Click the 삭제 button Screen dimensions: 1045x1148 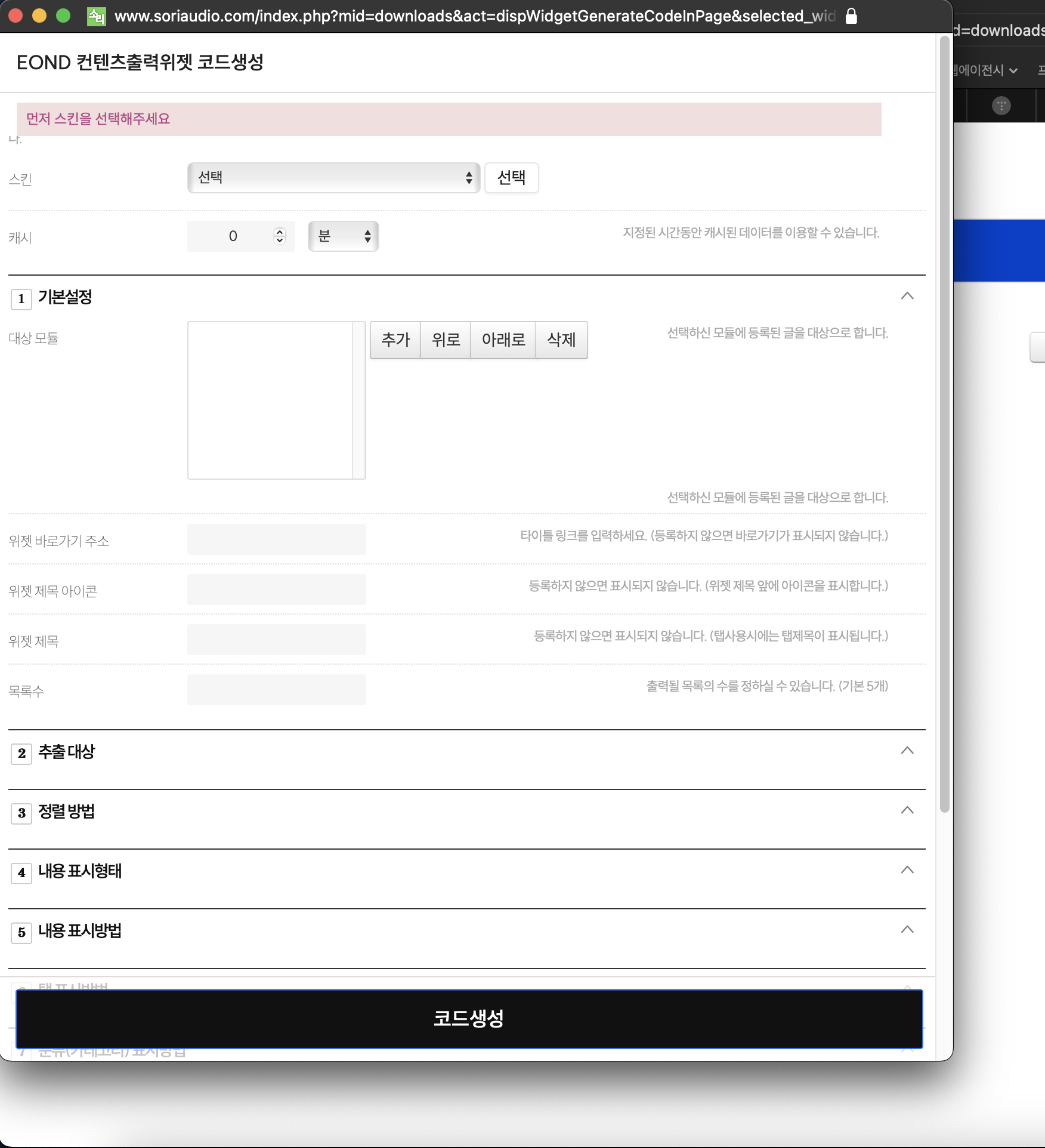[x=561, y=340]
